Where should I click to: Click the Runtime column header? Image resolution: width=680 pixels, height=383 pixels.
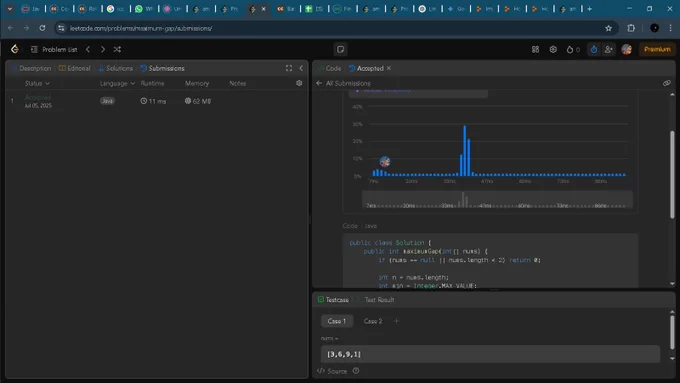153,83
